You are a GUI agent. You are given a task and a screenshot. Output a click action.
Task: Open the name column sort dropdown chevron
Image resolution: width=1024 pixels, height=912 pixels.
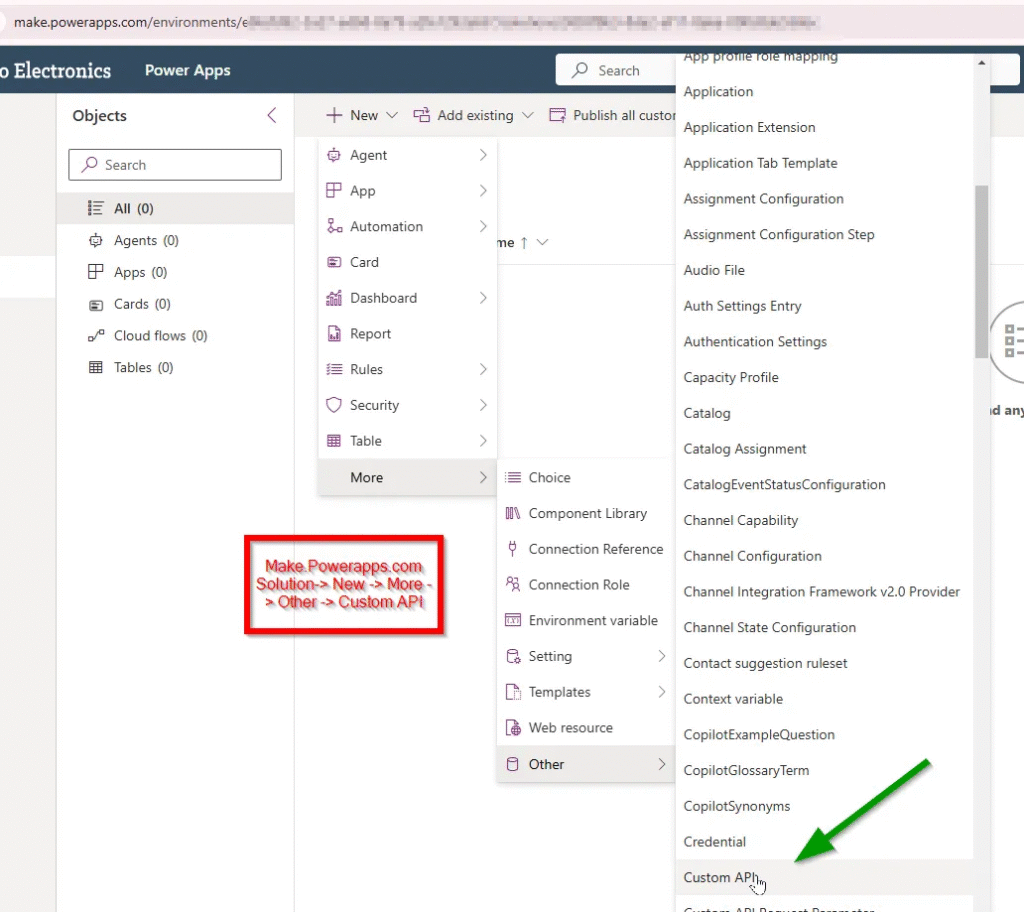point(542,242)
